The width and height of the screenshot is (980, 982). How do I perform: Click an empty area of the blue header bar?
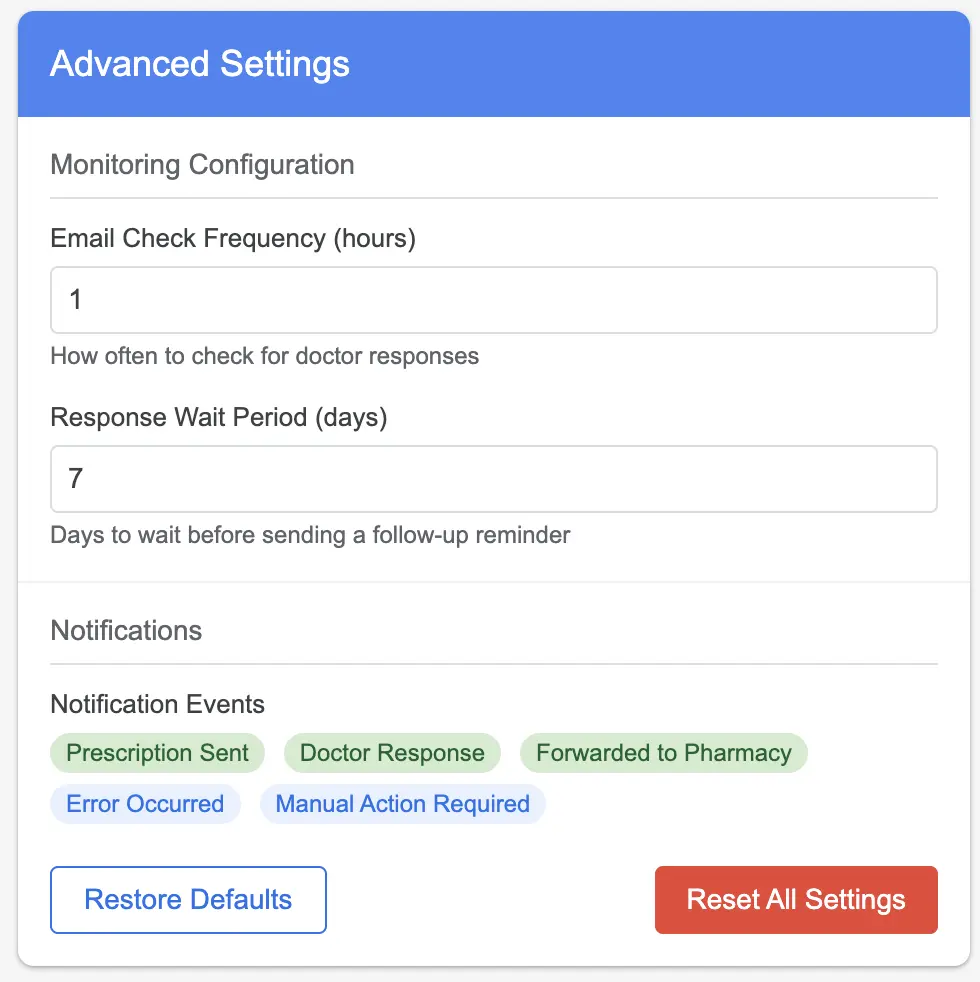click(x=658, y=64)
